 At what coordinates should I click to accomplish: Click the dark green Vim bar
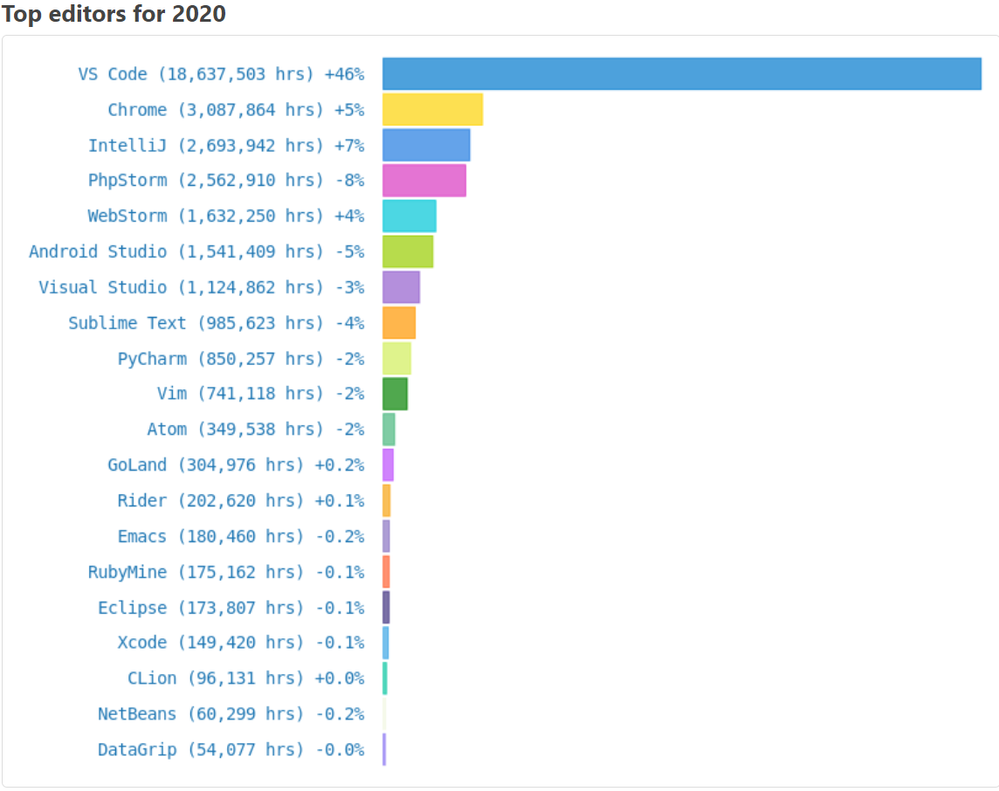395,394
